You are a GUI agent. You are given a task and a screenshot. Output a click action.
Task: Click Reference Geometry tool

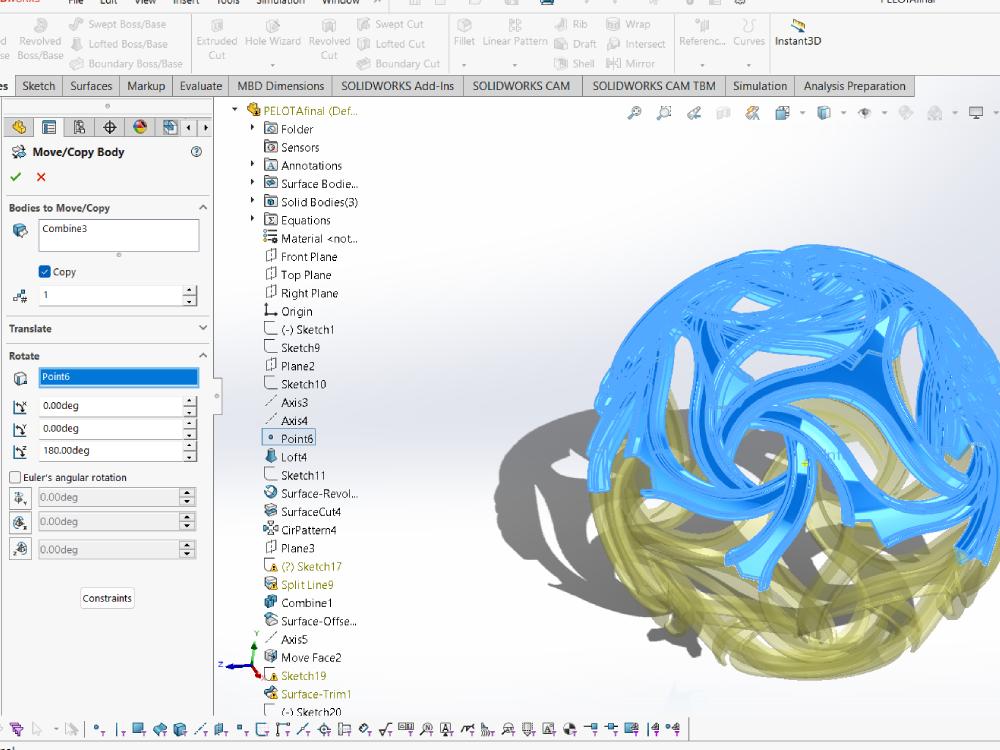click(702, 33)
